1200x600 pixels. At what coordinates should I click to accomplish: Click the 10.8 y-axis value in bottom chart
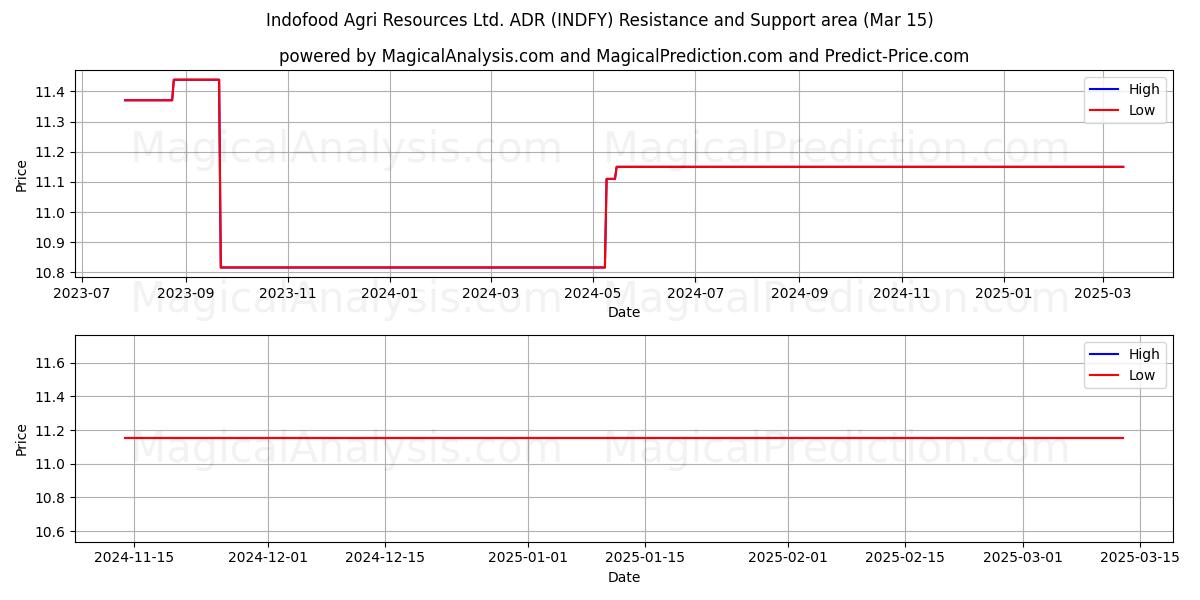click(x=51, y=498)
